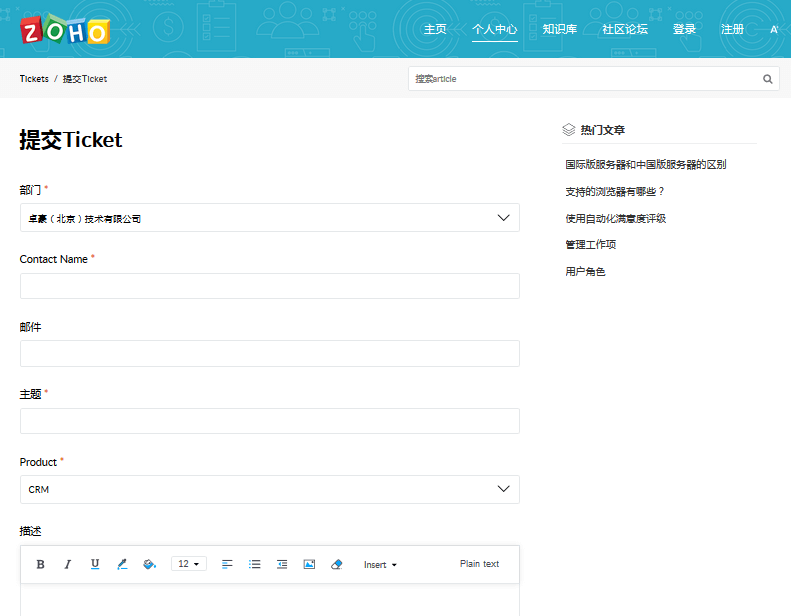Go to the 知识库 tab
Screen dimensions: 791x616
[x=559, y=29]
